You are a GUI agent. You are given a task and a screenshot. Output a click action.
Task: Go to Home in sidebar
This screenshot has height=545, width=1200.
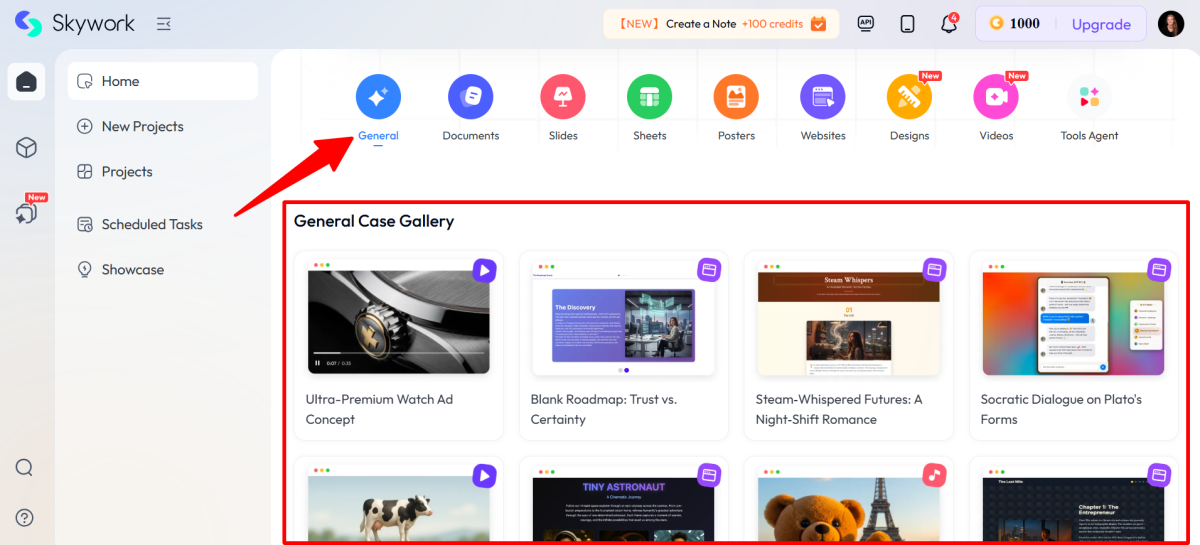tap(163, 81)
